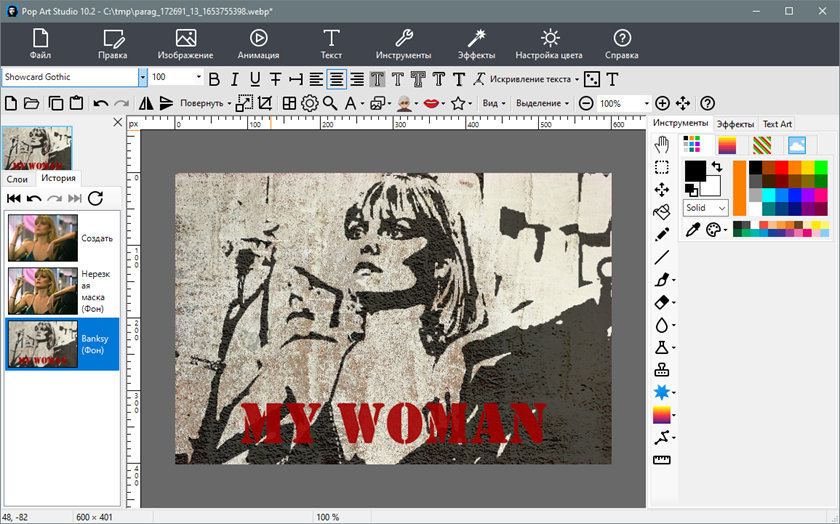840x524 pixels.
Task: Jump to first history state
Action: point(14,198)
